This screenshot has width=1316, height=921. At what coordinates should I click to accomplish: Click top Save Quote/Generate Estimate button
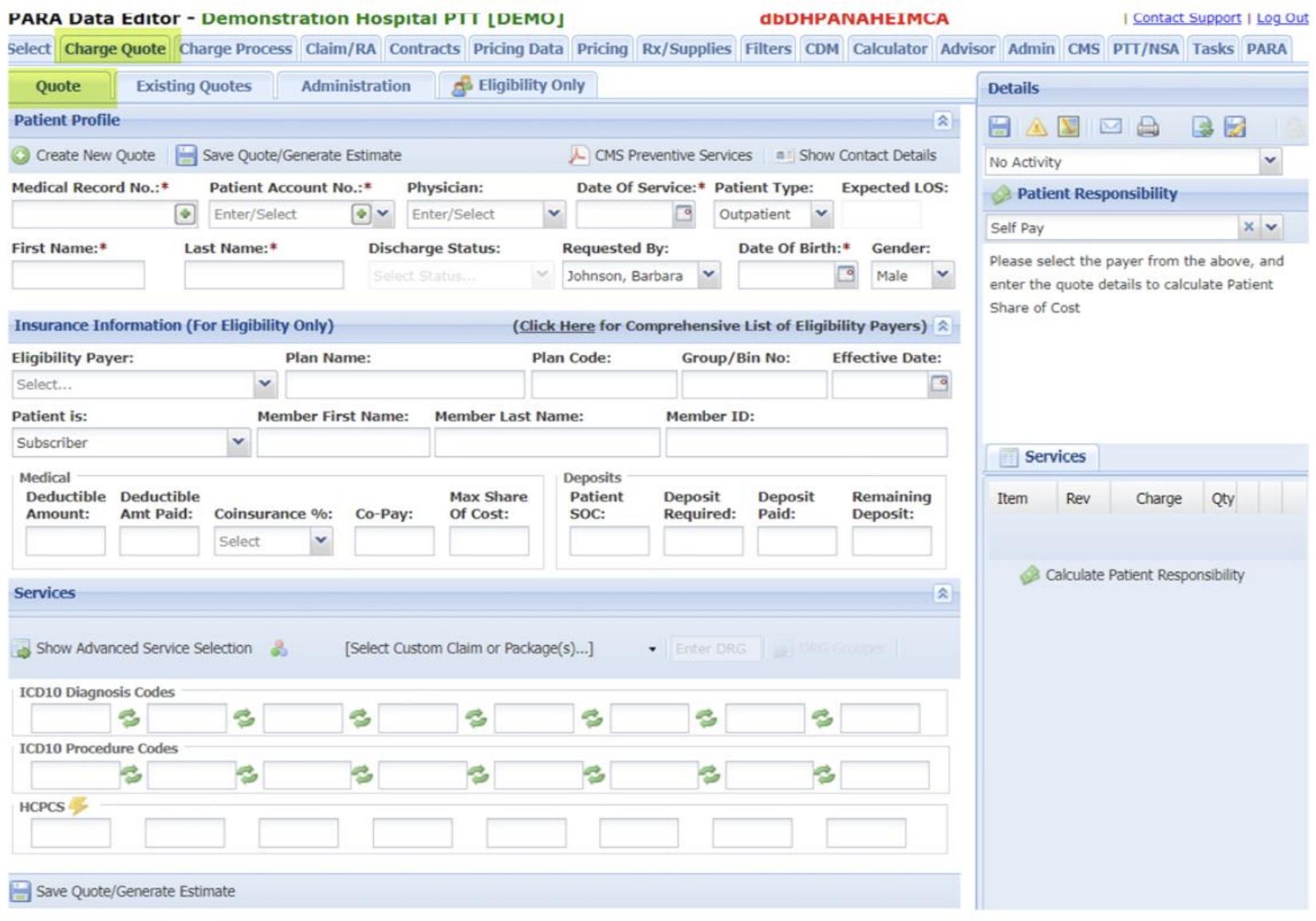pyautogui.click(x=289, y=155)
